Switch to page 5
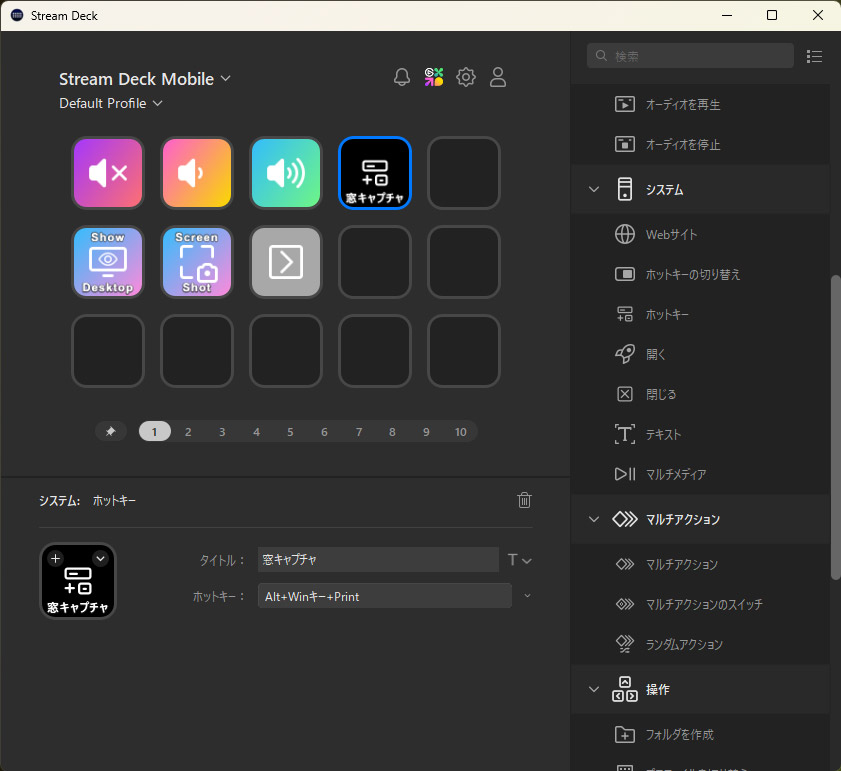The width and height of the screenshot is (841, 771). 290,431
